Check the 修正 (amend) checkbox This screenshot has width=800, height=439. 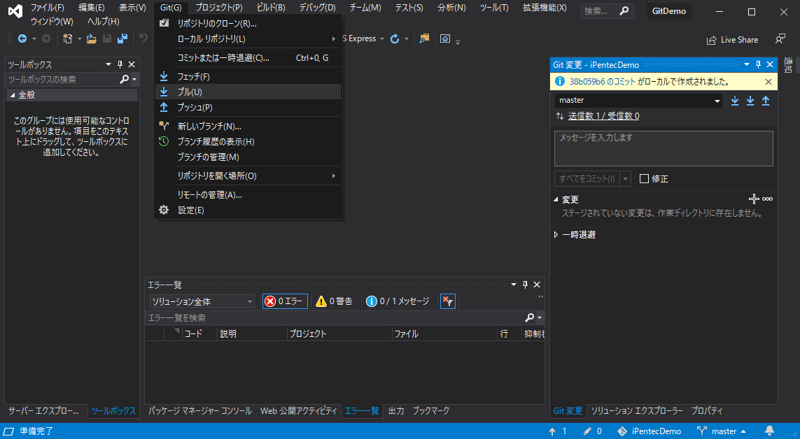coord(644,179)
